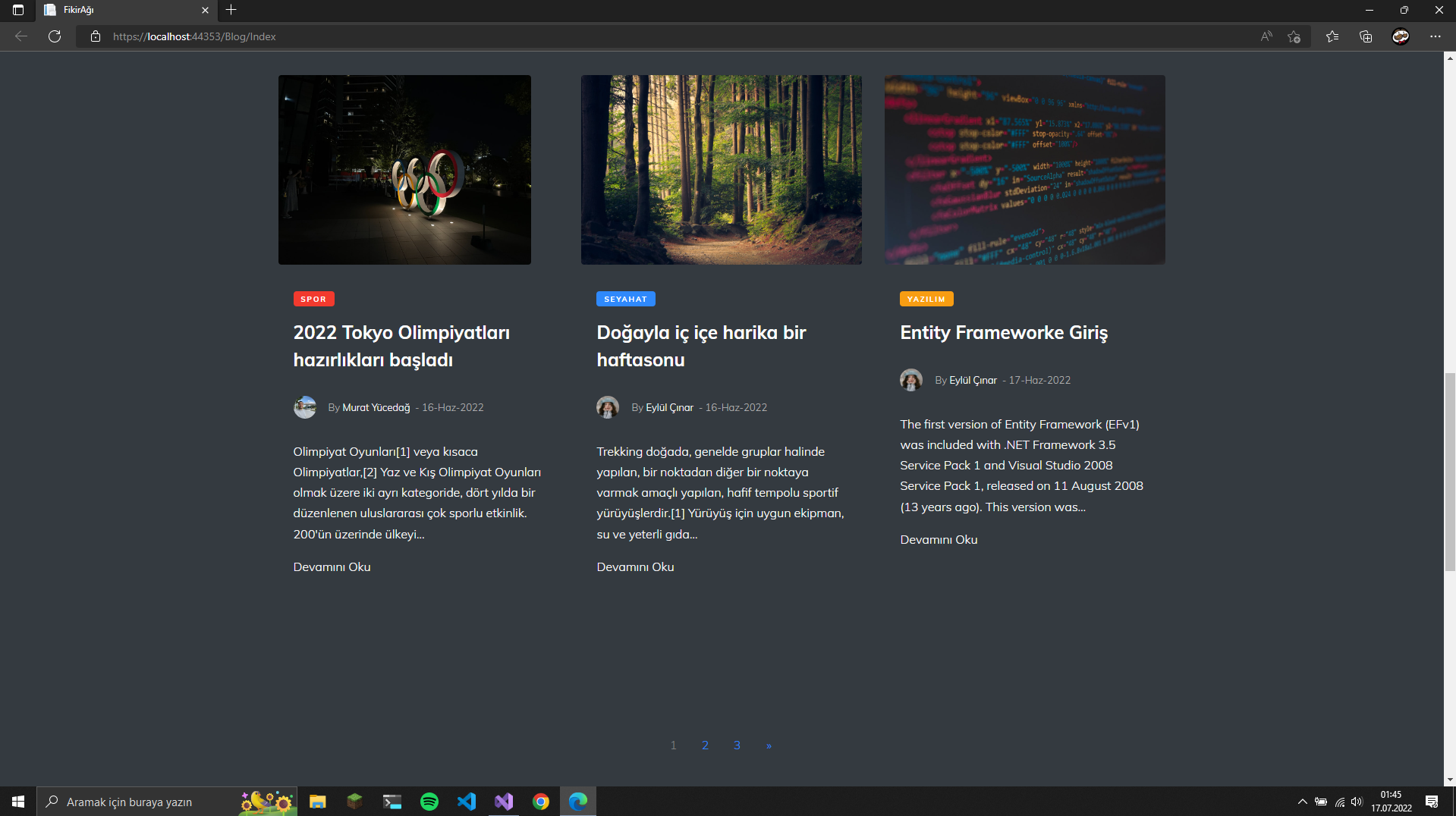This screenshot has width=1456, height=816.
Task: Add this page to favorites star
Action: [x=1294, y=36]
